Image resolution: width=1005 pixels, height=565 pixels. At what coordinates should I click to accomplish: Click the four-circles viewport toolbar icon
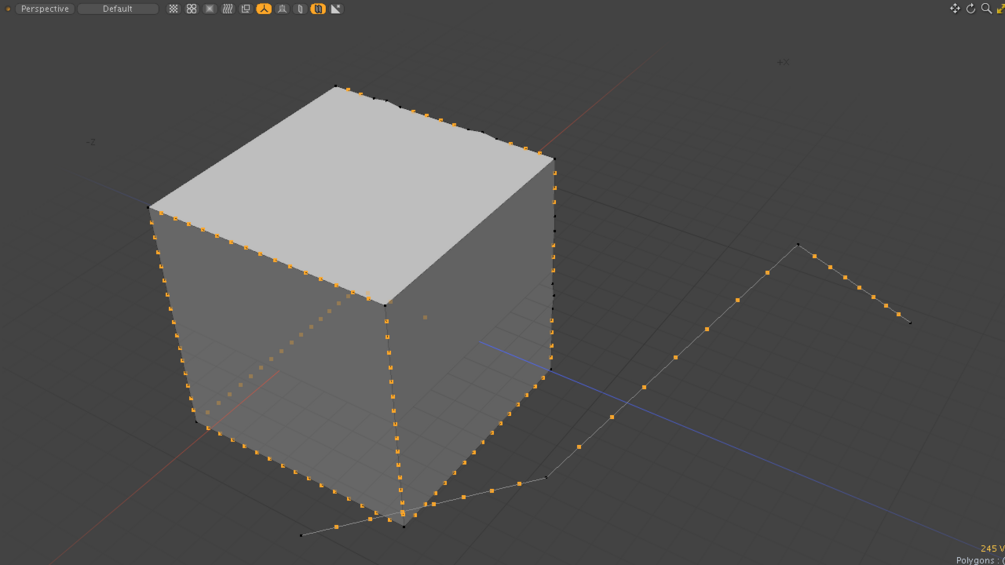tap(192, 9)
